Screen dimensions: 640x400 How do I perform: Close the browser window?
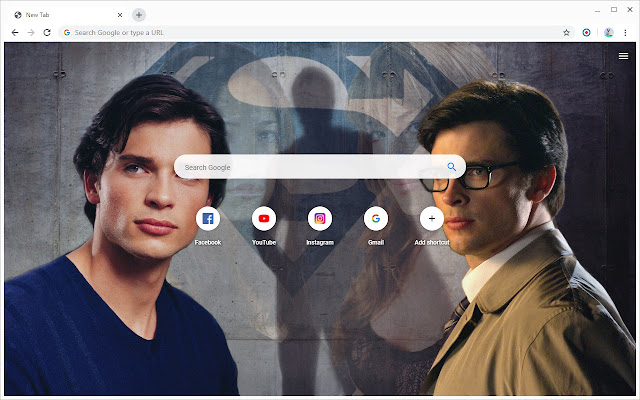point(630,9)
